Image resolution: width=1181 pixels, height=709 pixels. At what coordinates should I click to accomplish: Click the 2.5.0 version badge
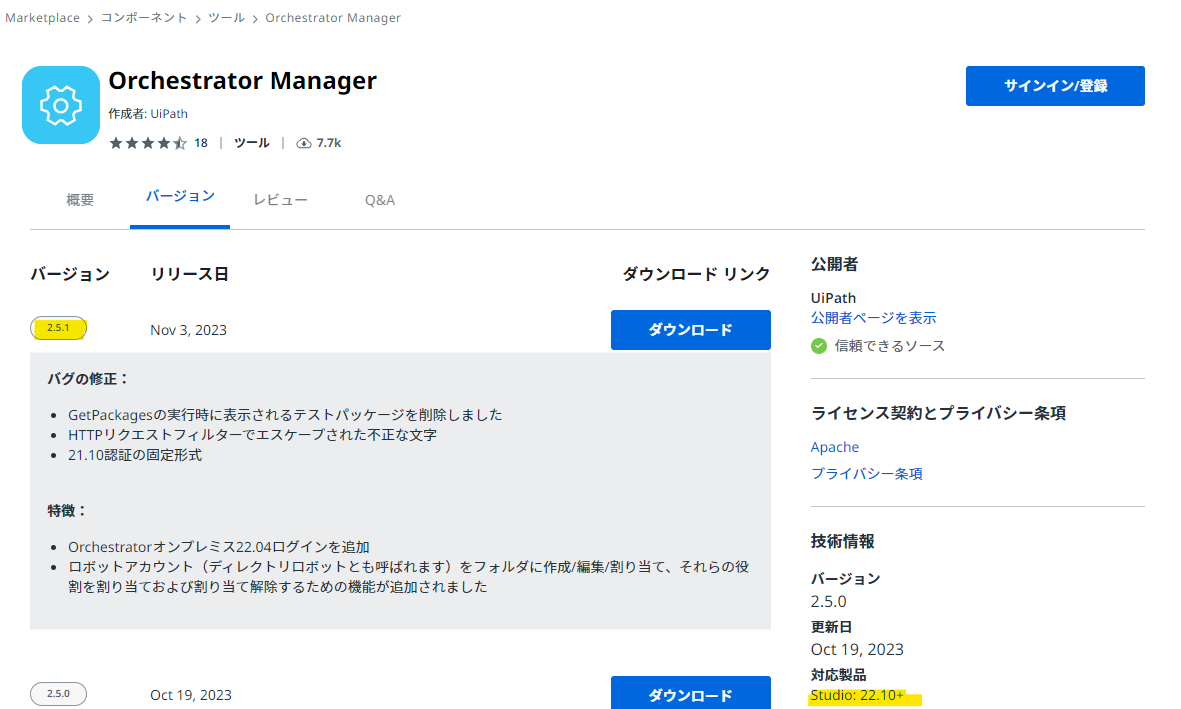(58, 693)
